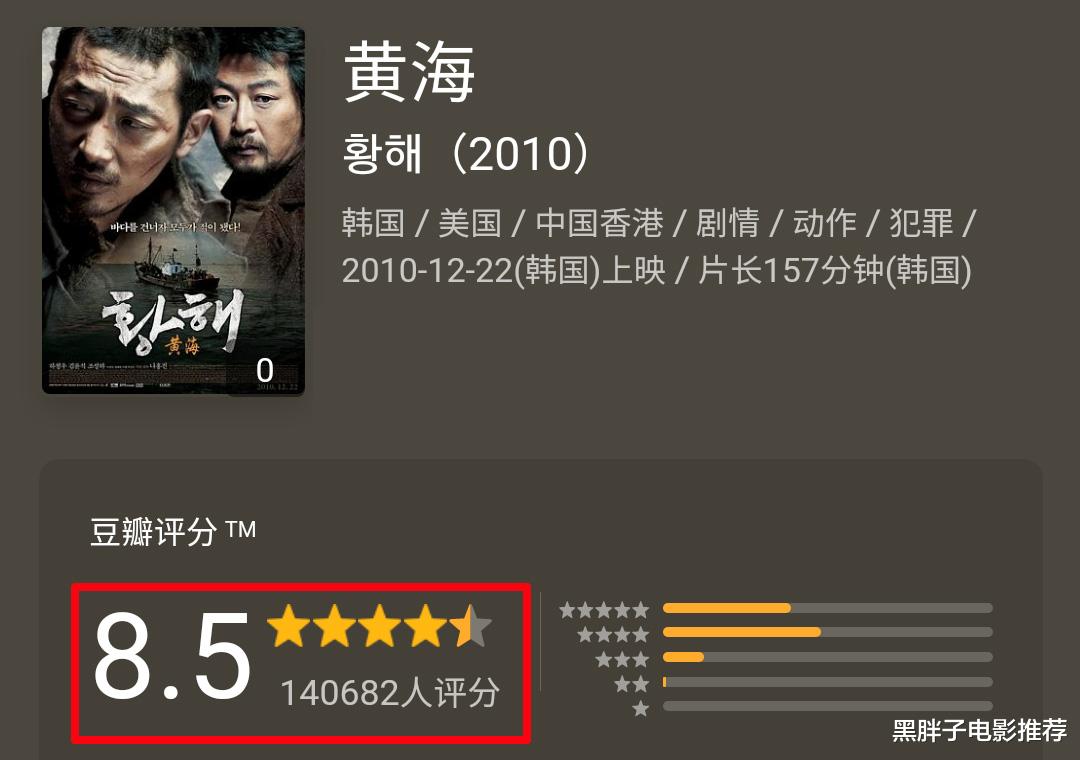Click the release date 2010-12-22(韩国)上映 text
Viewport: 1080px width, 760px height.
[x=504, y=270]
